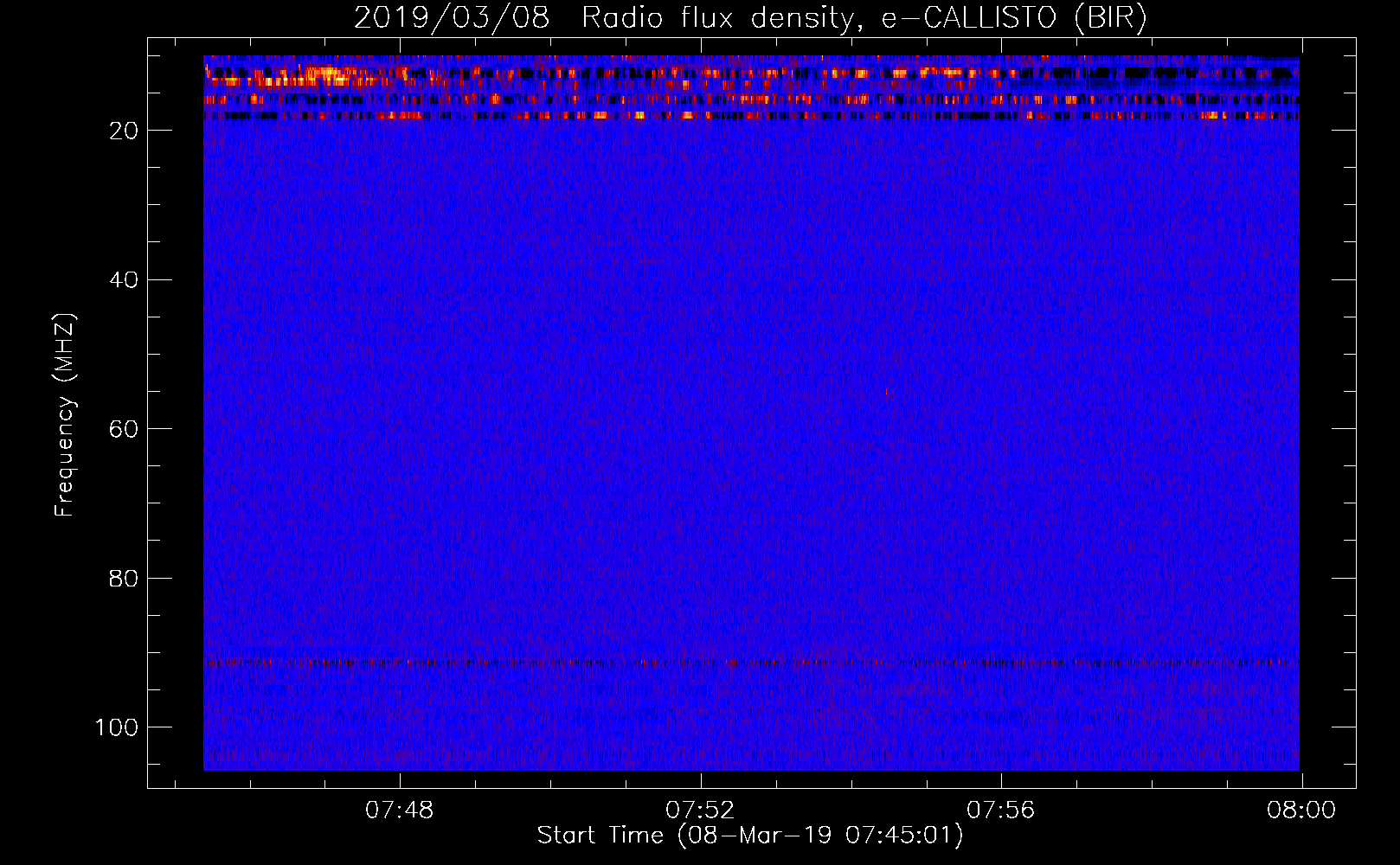
Task: Click the '40' frequency tick label
Action: pos(124,280)
